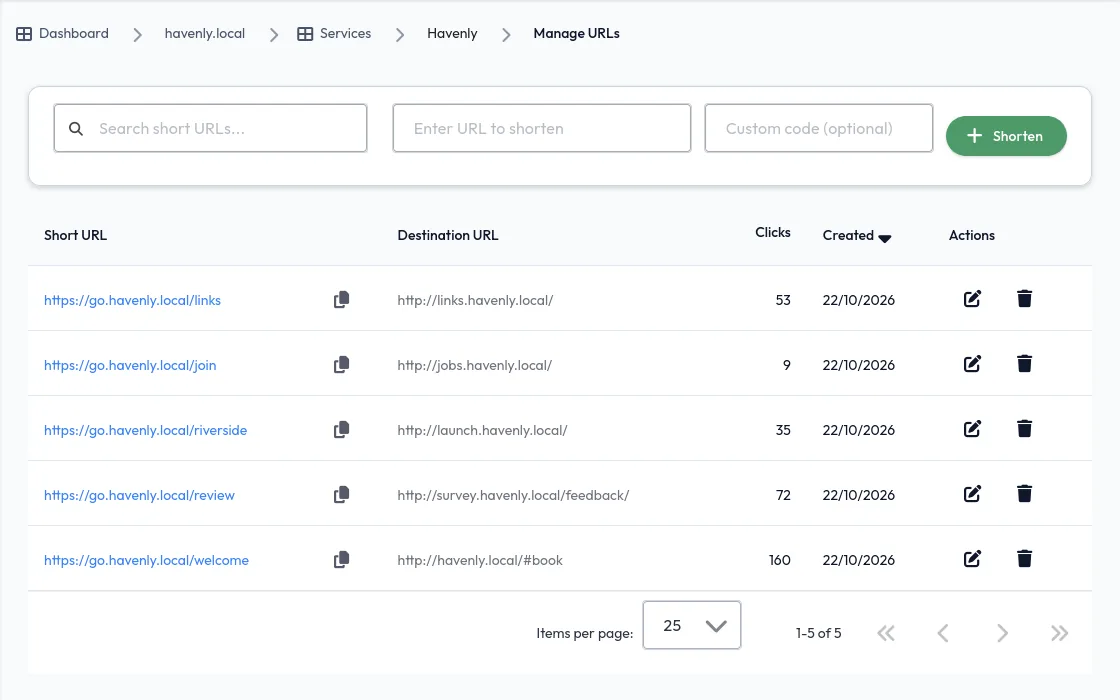Click the 1-5 of 5 pagination label
This screenshot has height=700, width=1120.
click(819, 633)
